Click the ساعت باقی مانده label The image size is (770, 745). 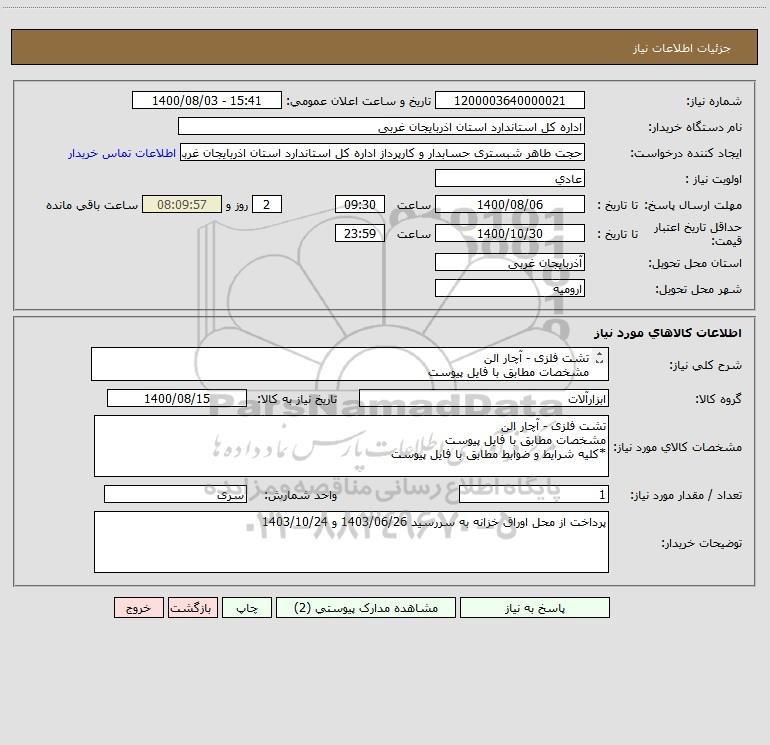(92, 205)
